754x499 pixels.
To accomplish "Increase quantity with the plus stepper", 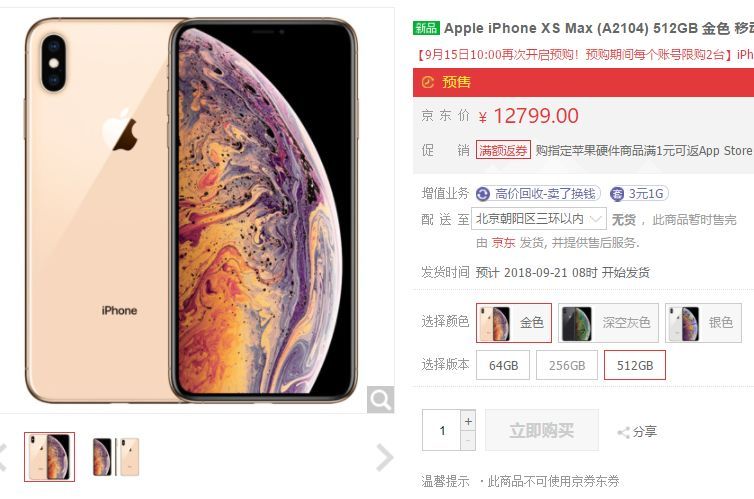I will [468, 421].
